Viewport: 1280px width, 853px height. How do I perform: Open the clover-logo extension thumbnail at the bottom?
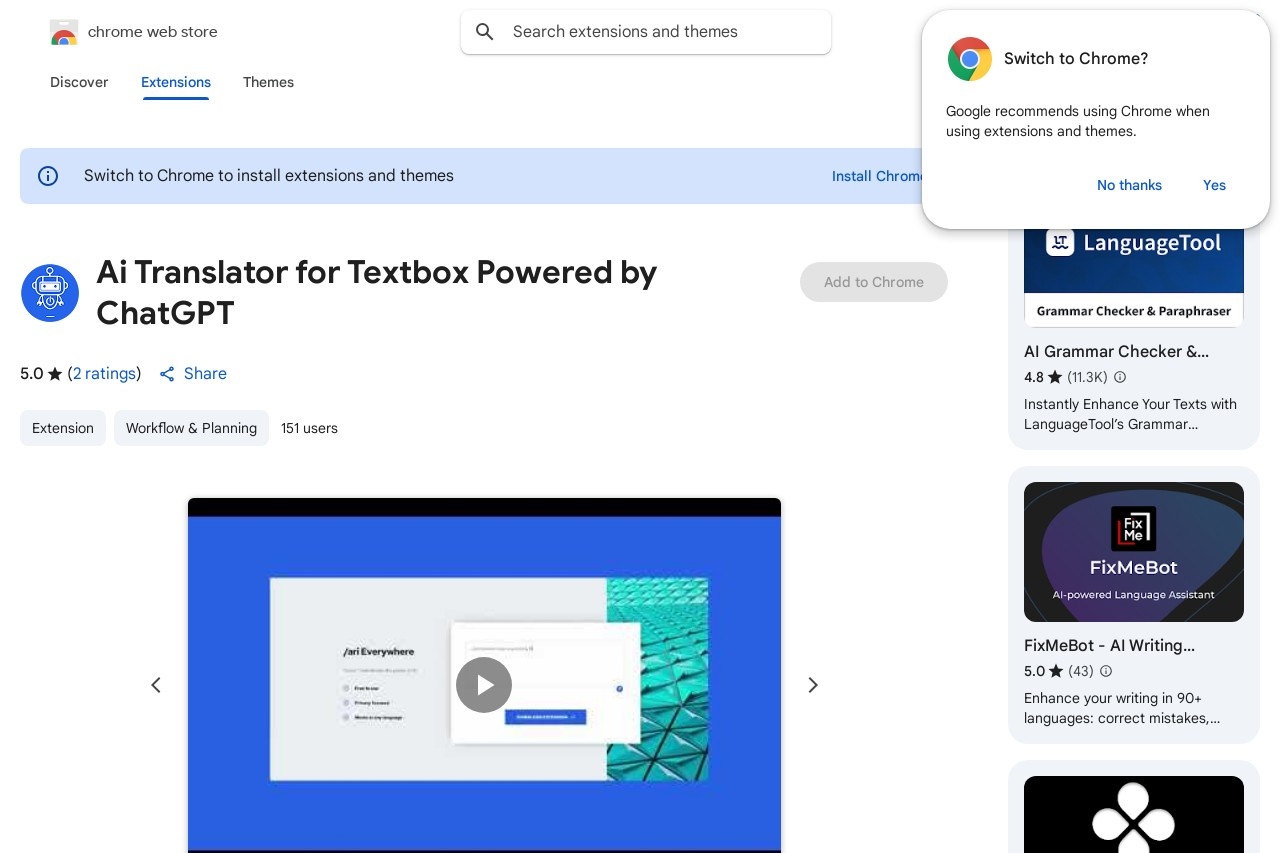tap(1134, 814)
